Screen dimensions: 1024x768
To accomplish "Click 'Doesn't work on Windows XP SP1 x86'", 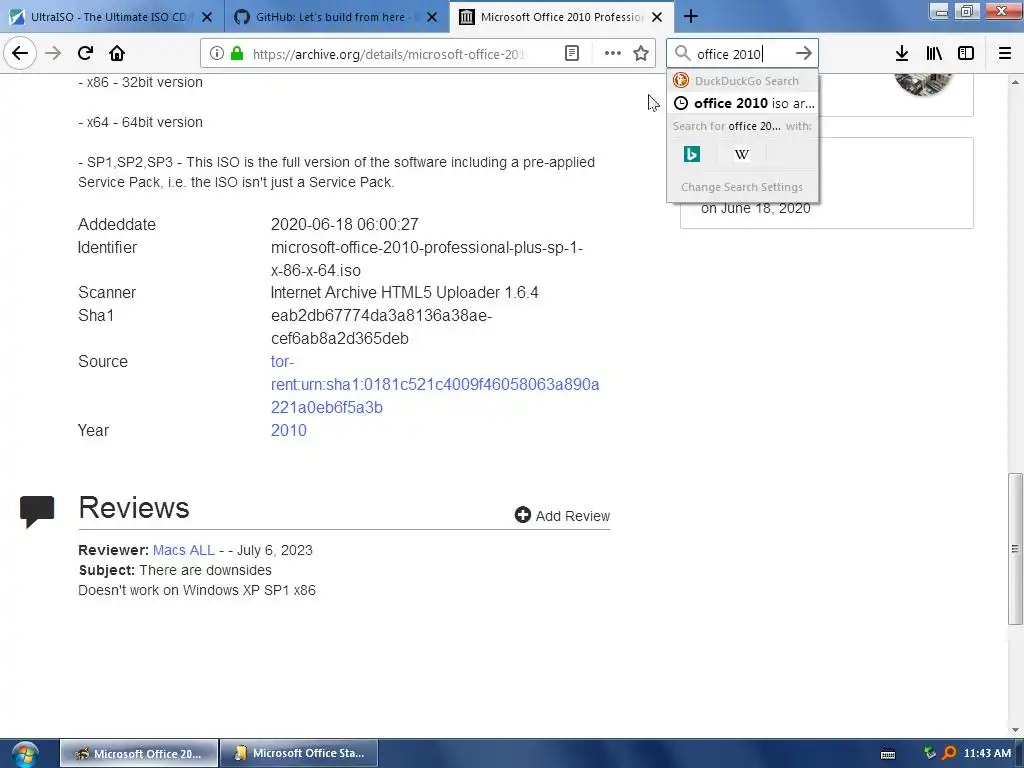I will tap(197, 590).
